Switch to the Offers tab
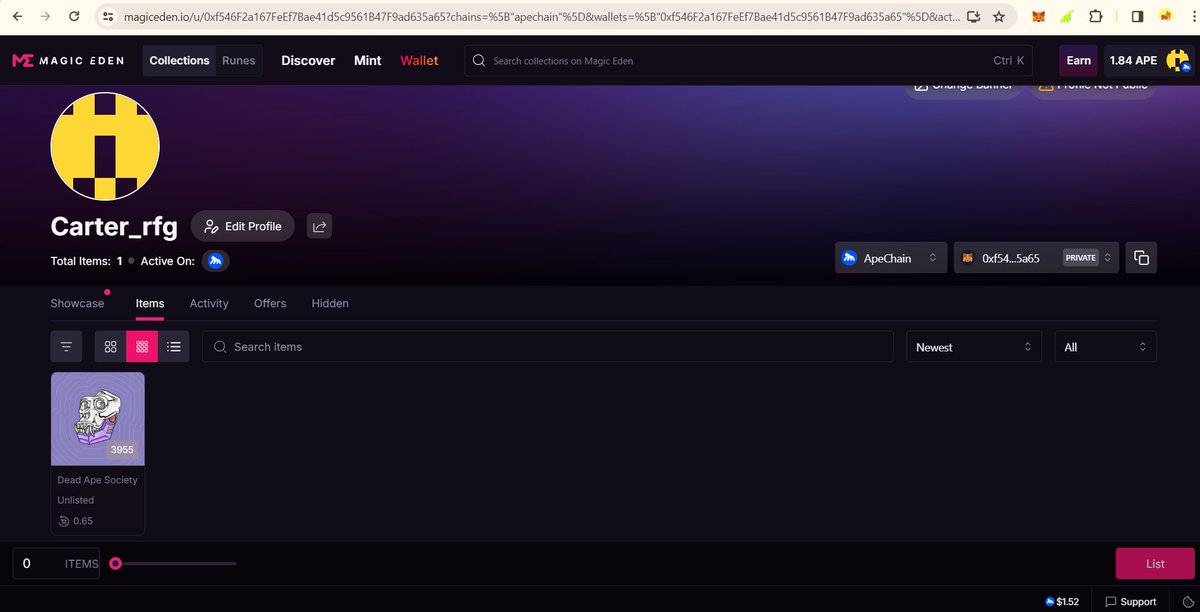The image size is (1200, 612). (270, 303)
